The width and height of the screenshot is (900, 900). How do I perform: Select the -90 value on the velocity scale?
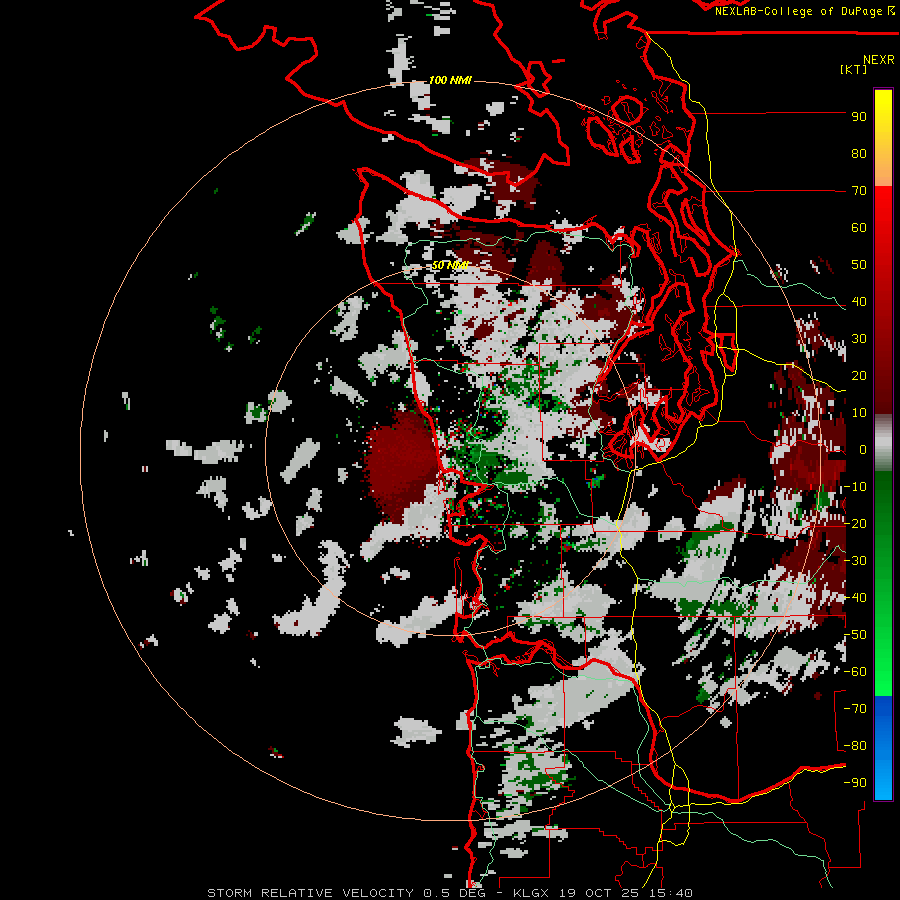pos(855,783)
